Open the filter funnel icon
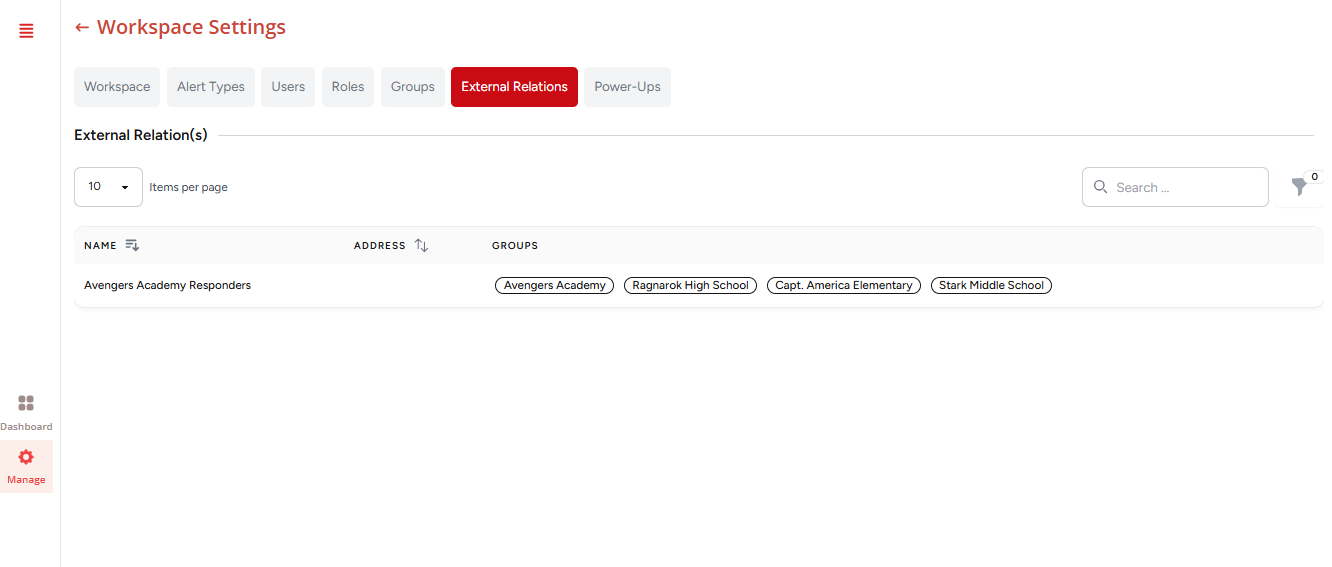The image size is (1332, 567). pyautogui.click(x=1299, y=187)
